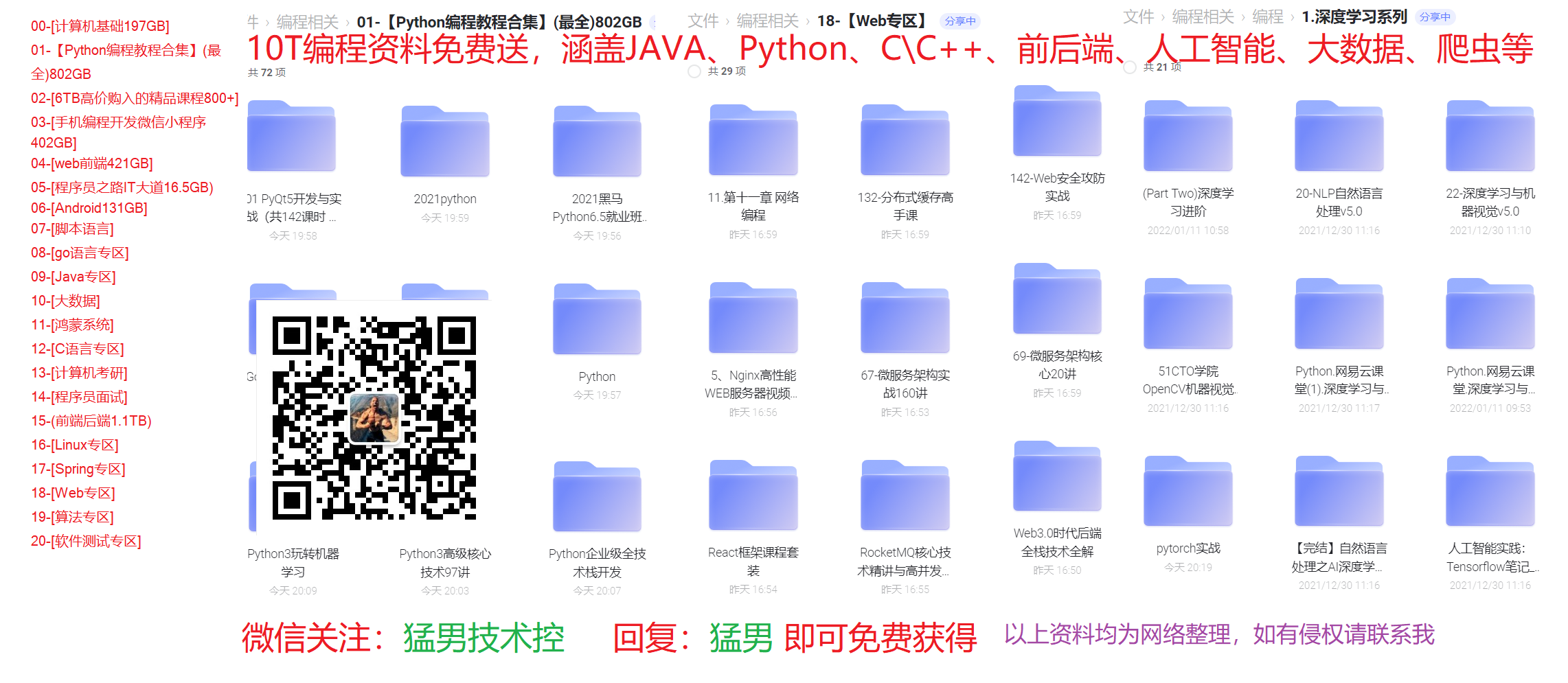Screen dimensions: 1568x683
Task: Open the folder icon labeled just Python
Action: tap(598, 319)
